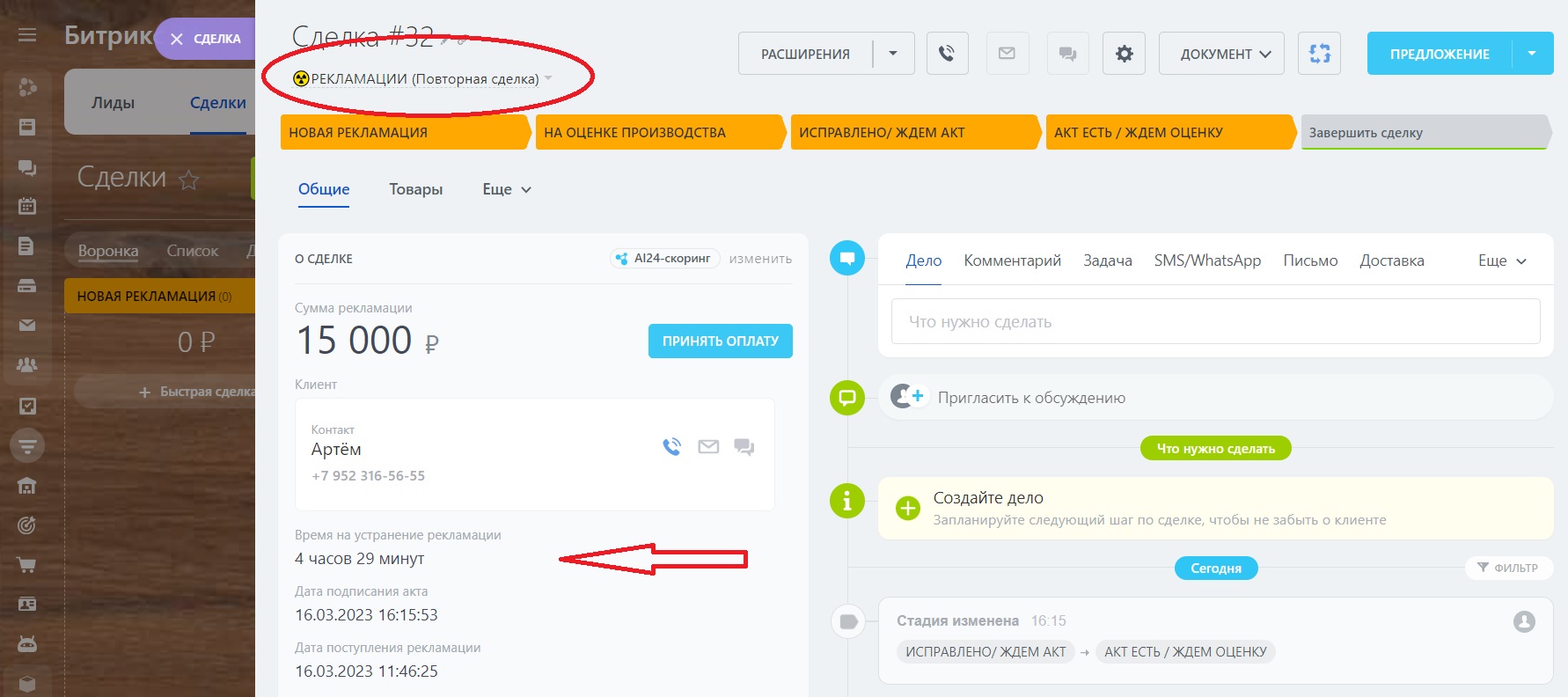Open deal settings gear icon
This screenshot has width=1568, height=697.
click(x=1124, y=54)
